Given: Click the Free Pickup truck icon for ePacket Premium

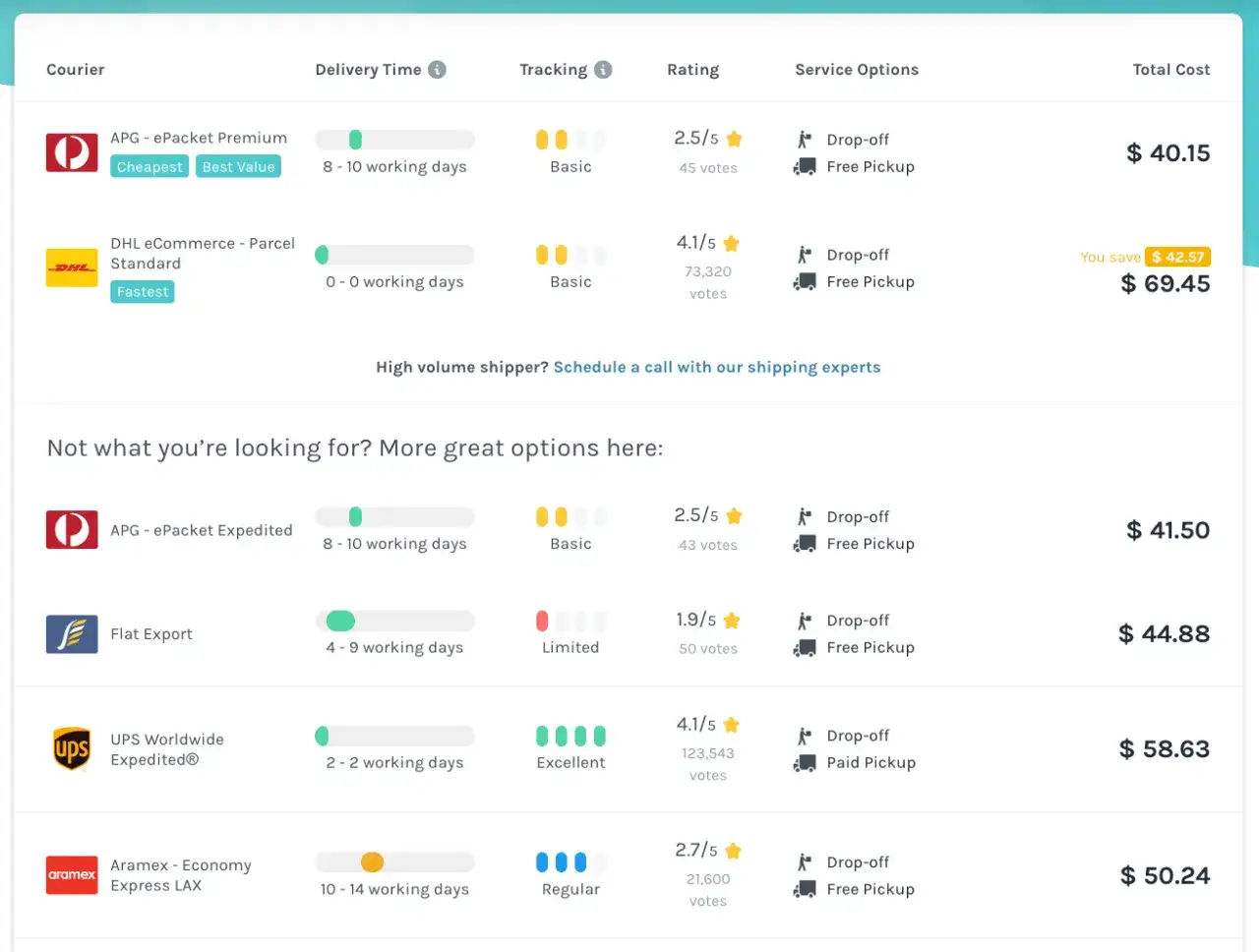Looking at the screenshot, I should tap(805, 167).
